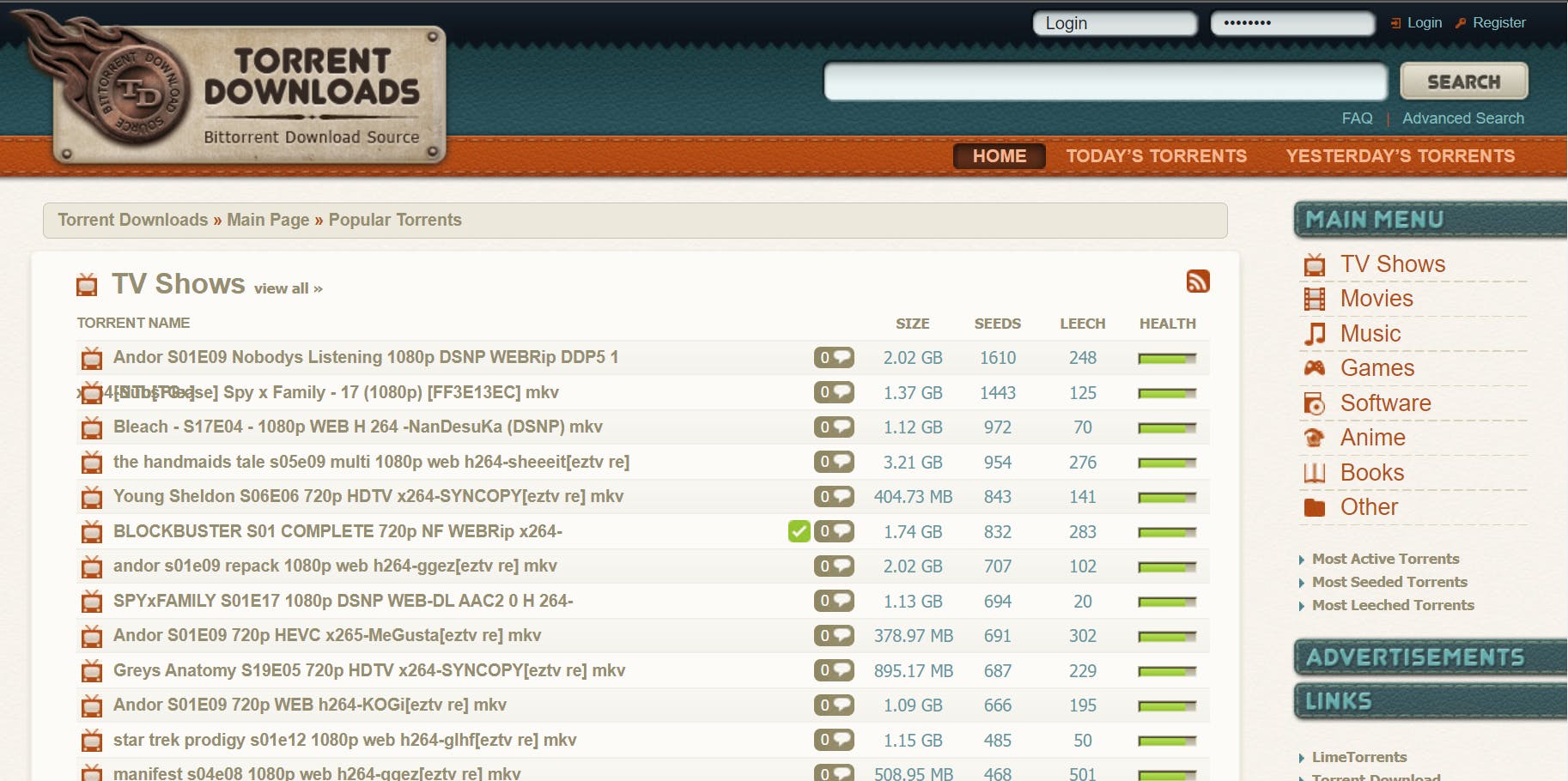Open the HOME tab
Screen dimensions: 1568x781
click(x=1000, y=156)
